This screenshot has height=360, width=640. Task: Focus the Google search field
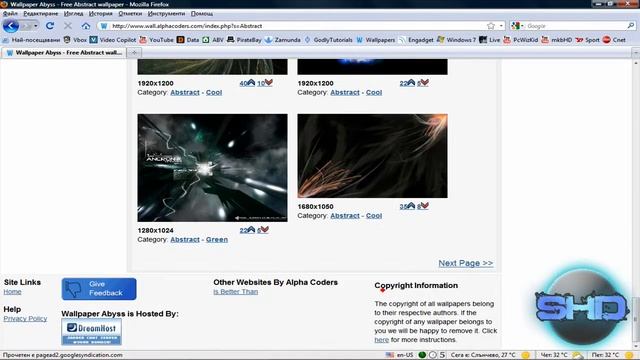pos(576,26)
